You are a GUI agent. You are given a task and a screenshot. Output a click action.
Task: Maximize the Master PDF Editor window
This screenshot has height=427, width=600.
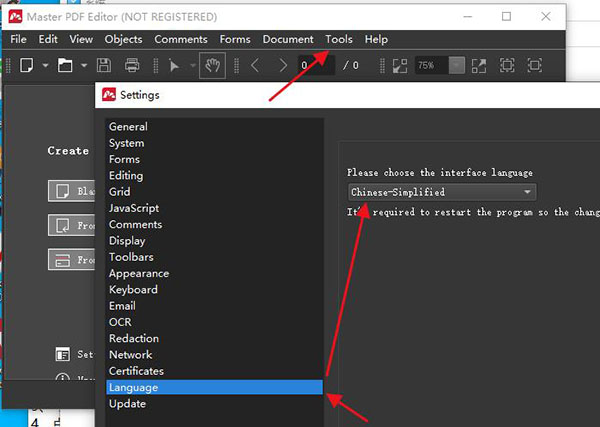pyautogui.click(x=506, y=16)
